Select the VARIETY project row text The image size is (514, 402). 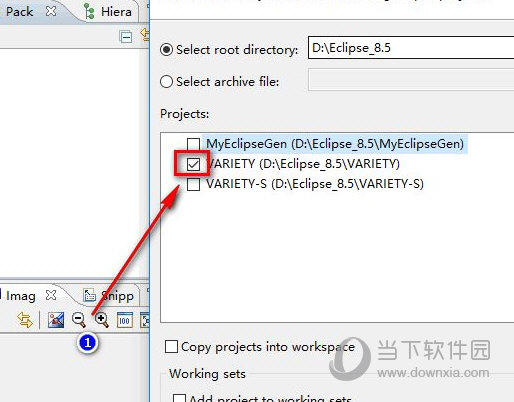[303, 164]
